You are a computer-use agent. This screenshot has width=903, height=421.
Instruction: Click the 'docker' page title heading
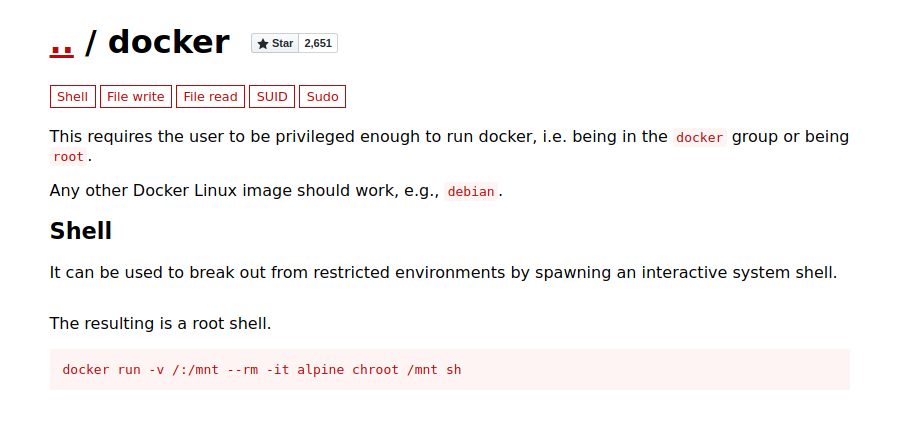168,42
